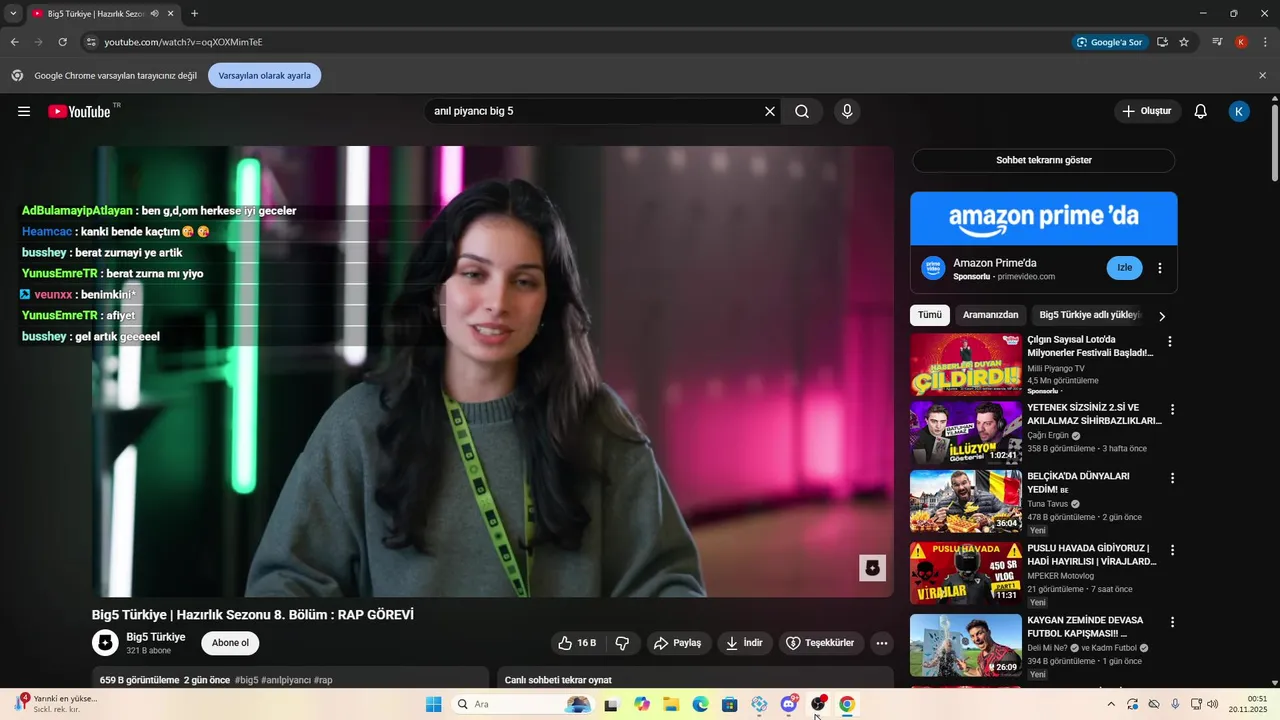Open BELÇİKA'DA DÜNYALARI YEDİM thumbnail

tap(966, 502)
